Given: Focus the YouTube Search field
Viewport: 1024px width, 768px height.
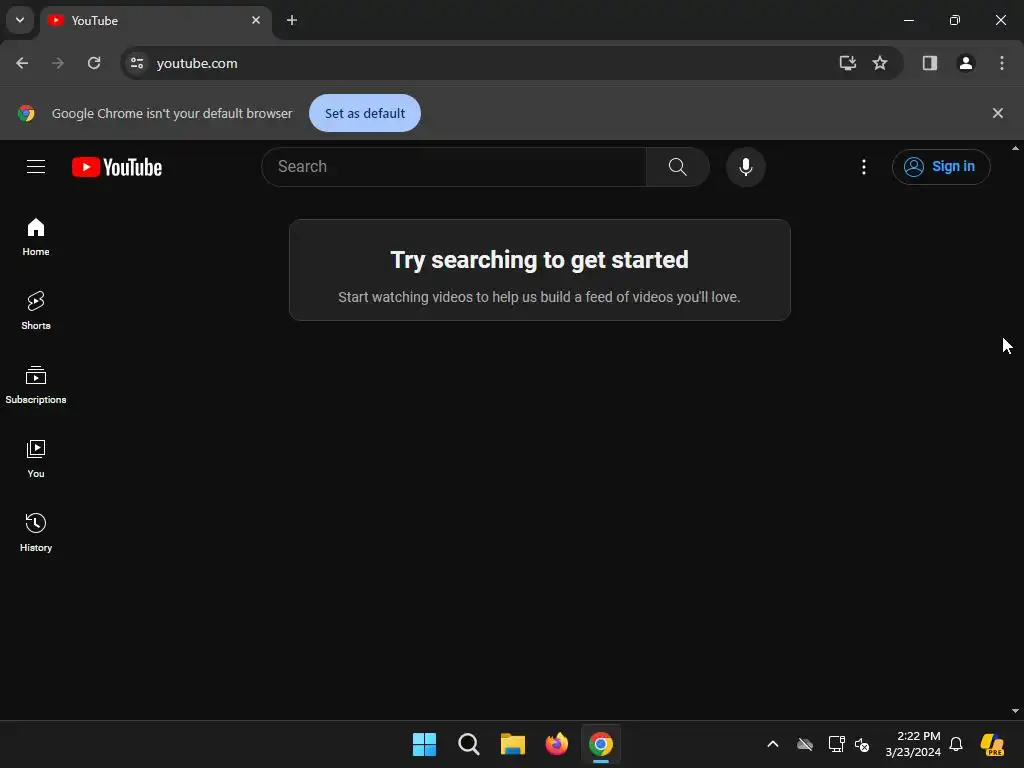Looking at the screenshot, I should 454,167.
